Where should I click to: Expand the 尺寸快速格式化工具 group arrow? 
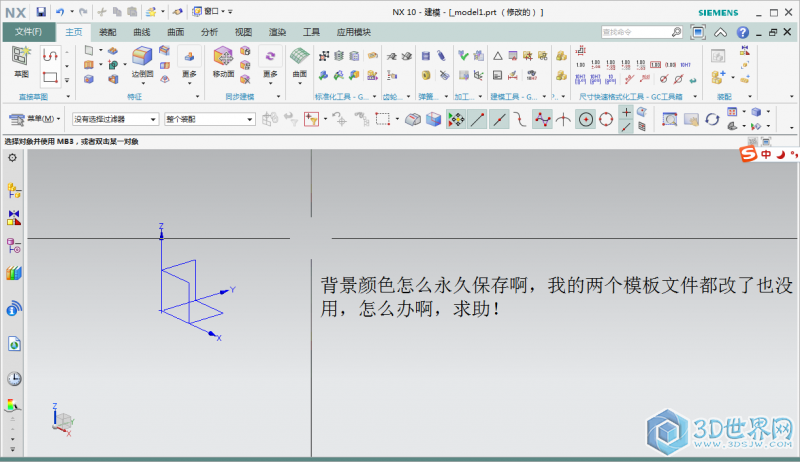[x=695, y=96]
